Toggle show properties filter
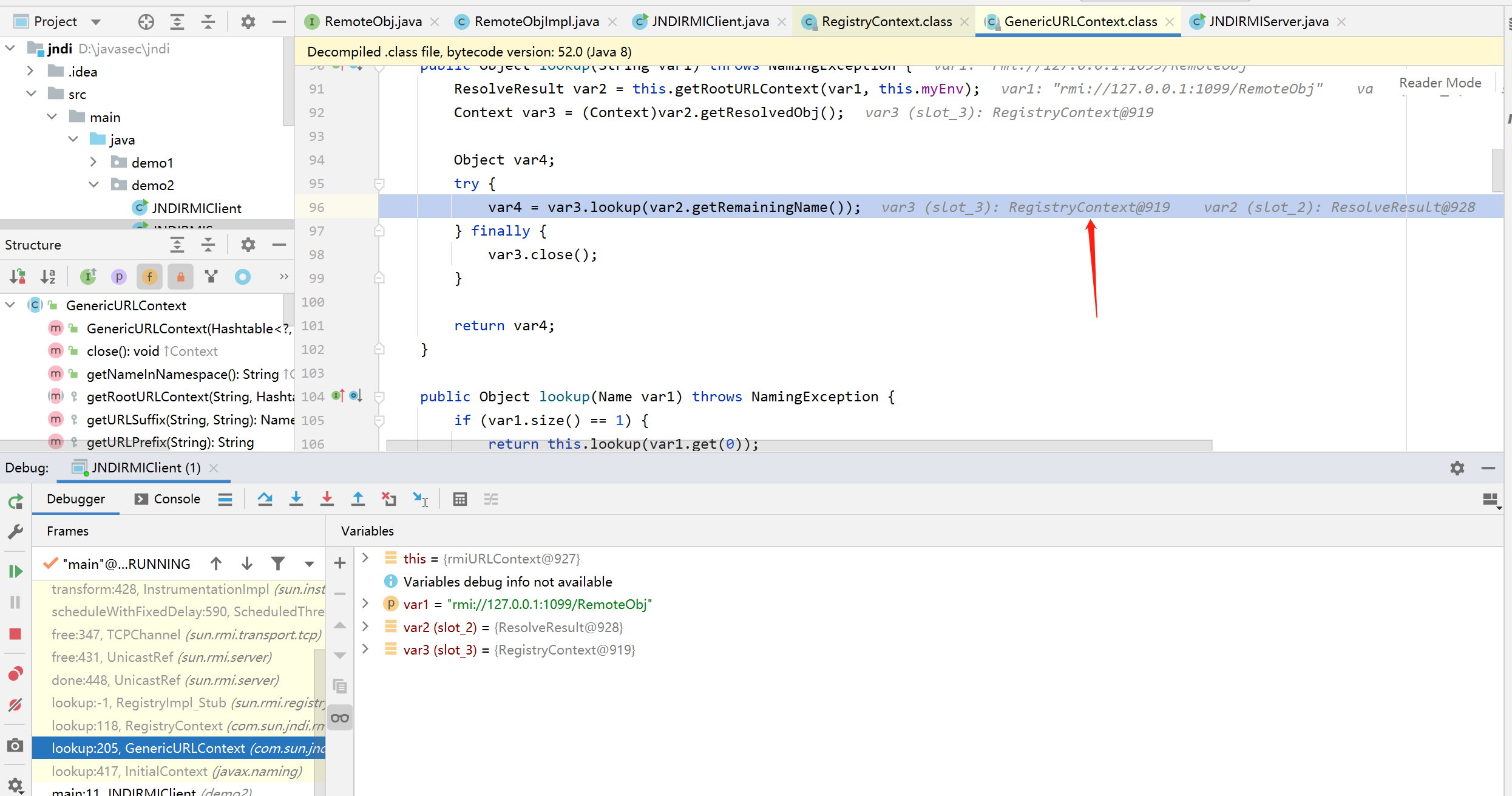This screenshot has width=1512, height=796. (119, 277)
